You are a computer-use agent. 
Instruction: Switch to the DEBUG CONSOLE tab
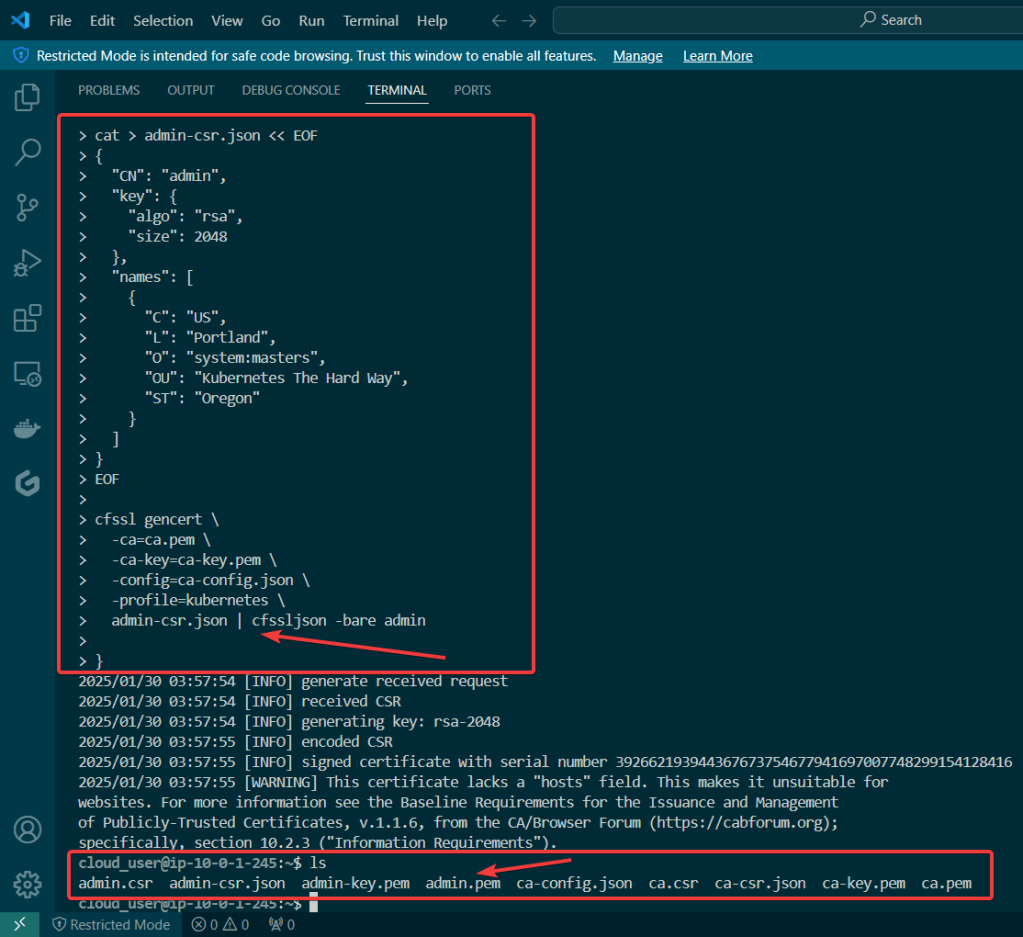[x=291, y=90]
